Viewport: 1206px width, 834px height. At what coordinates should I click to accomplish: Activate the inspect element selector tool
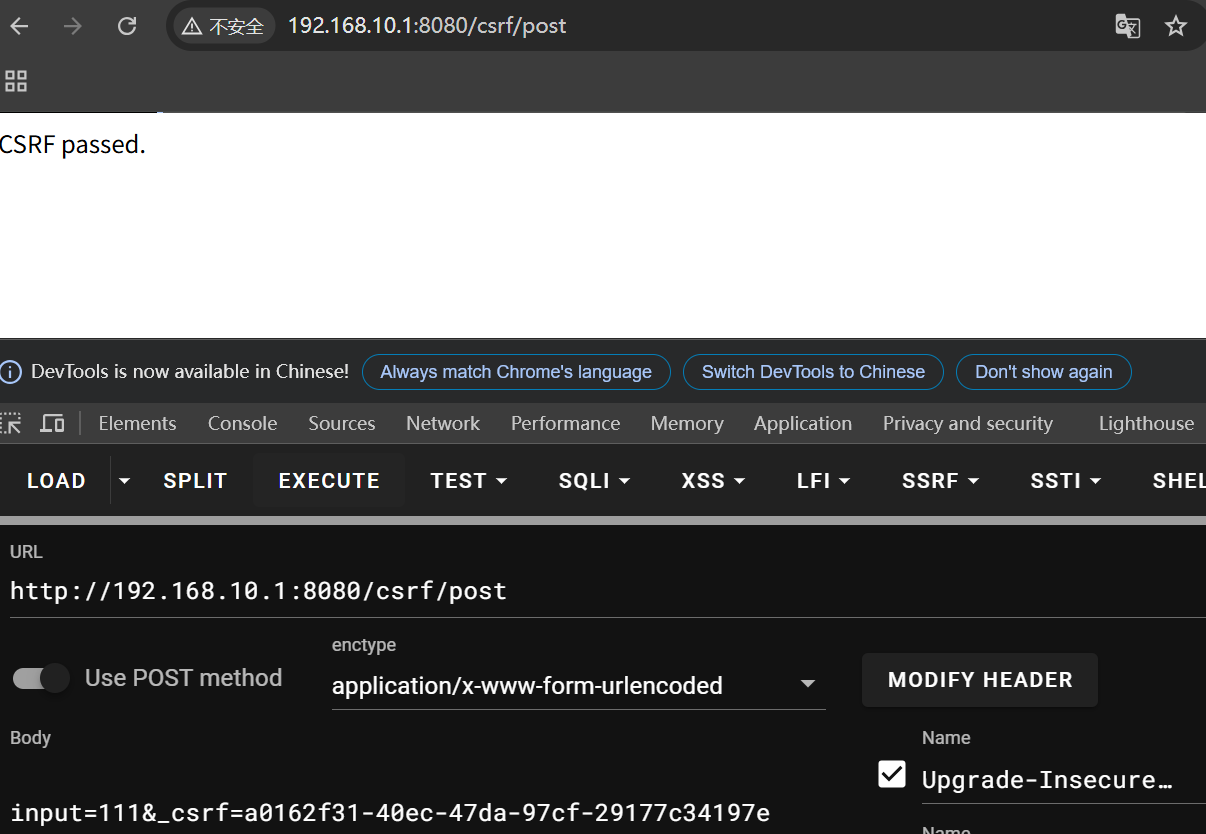coord(11,423)
